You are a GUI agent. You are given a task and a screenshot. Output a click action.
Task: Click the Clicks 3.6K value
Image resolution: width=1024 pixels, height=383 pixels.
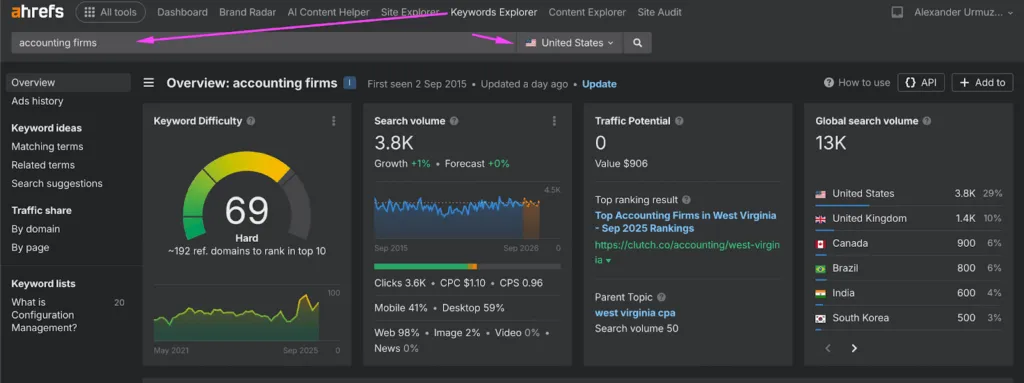(400, 283)
